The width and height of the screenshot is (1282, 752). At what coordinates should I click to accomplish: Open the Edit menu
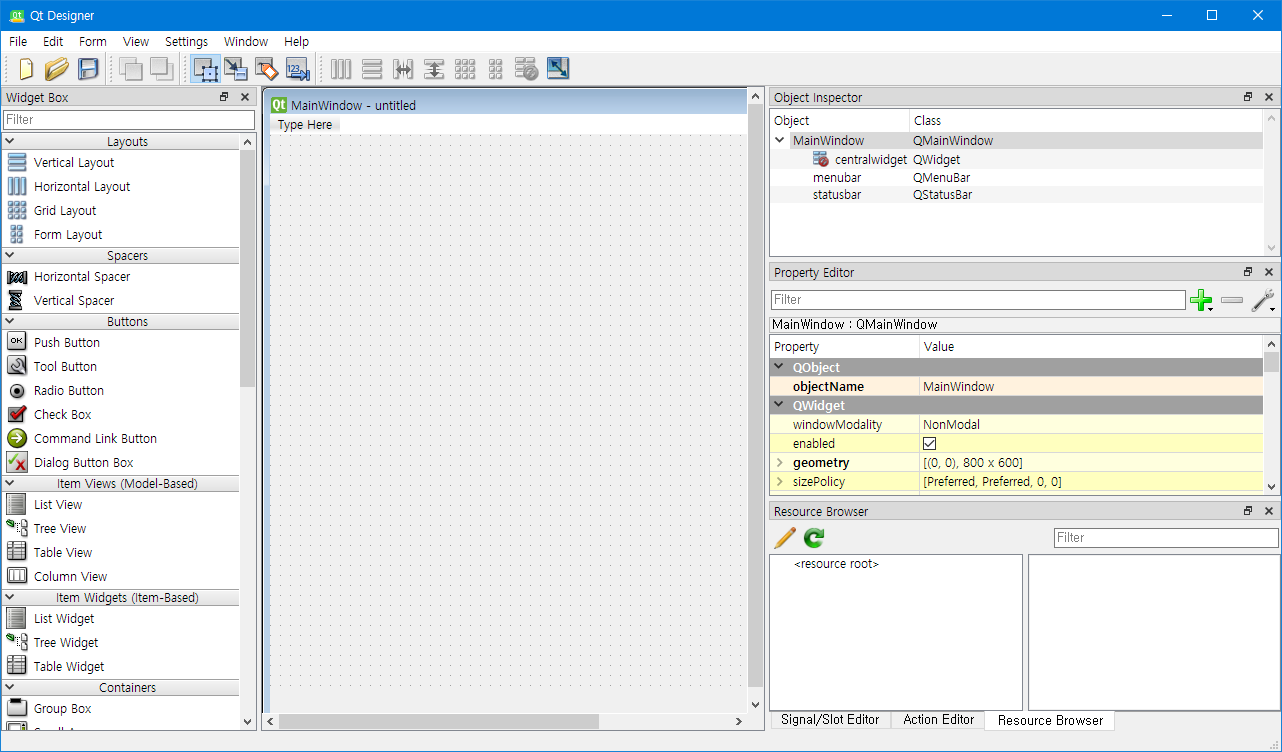click(53, 42)
